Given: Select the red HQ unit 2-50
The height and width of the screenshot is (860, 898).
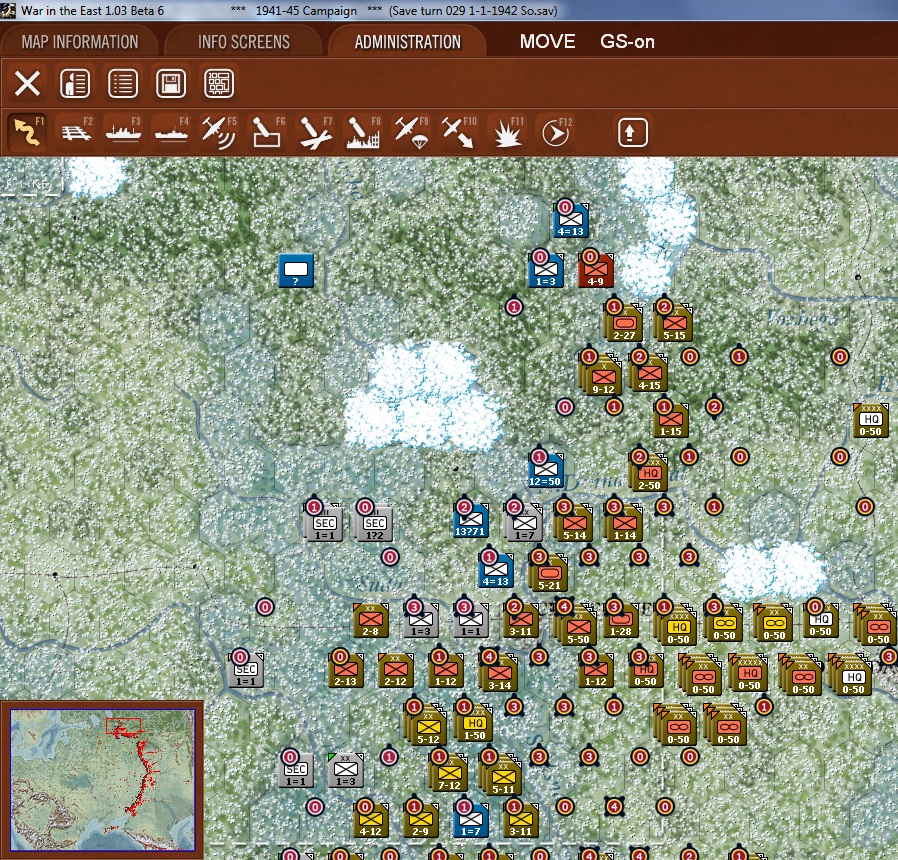Looking at the screenshot, I should (x=649, y=474).
